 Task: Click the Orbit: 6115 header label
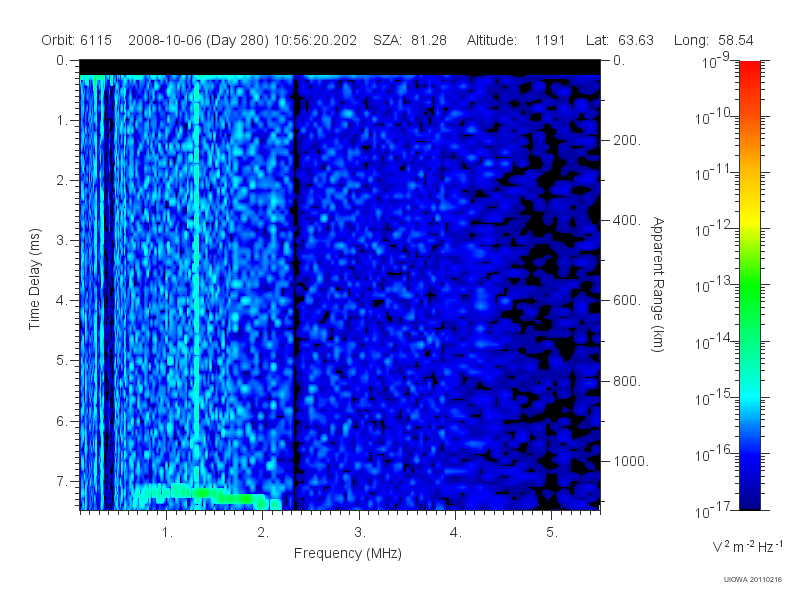pos(77,40)
